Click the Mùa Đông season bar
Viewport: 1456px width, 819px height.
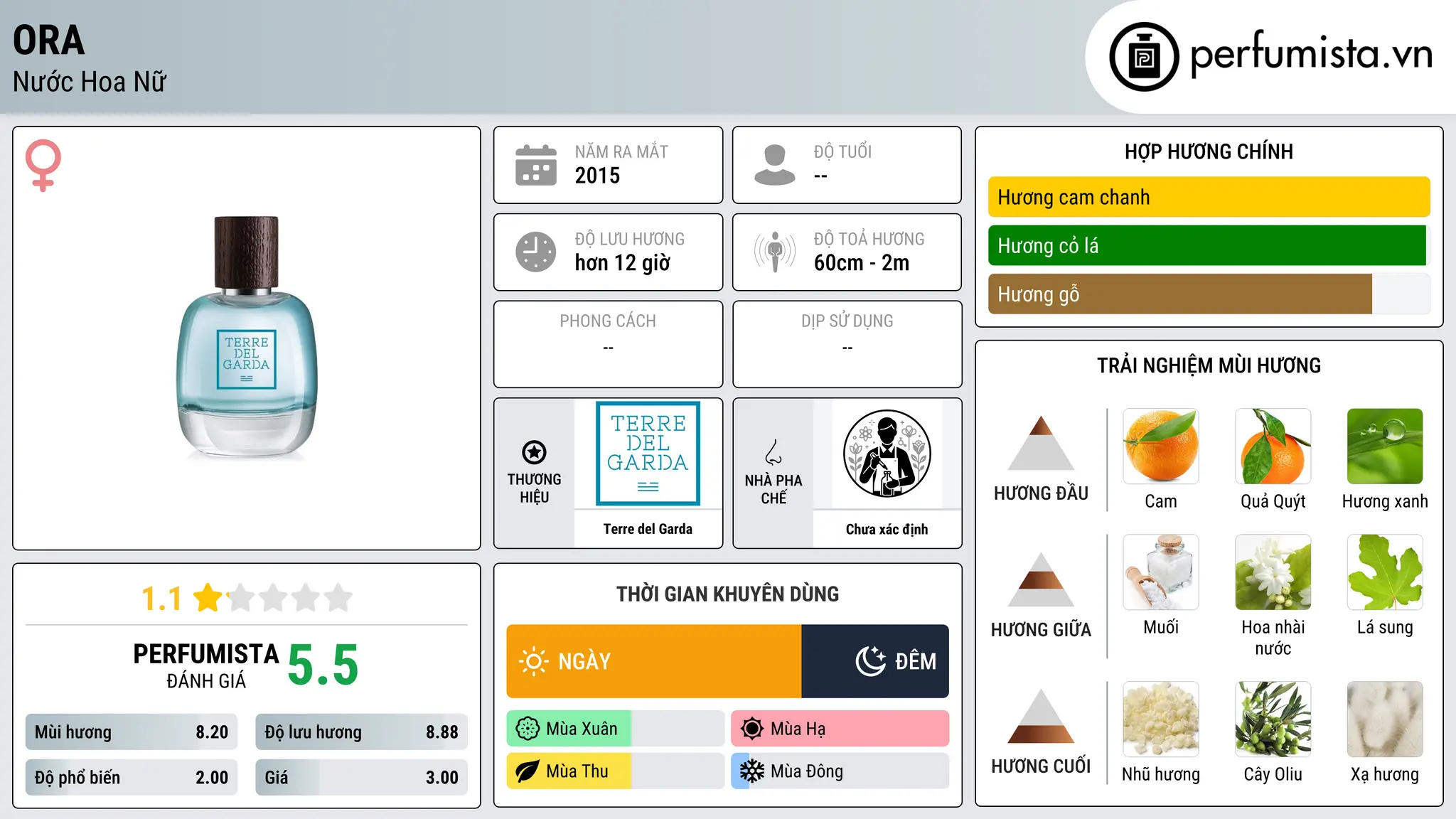pos(840,771)
